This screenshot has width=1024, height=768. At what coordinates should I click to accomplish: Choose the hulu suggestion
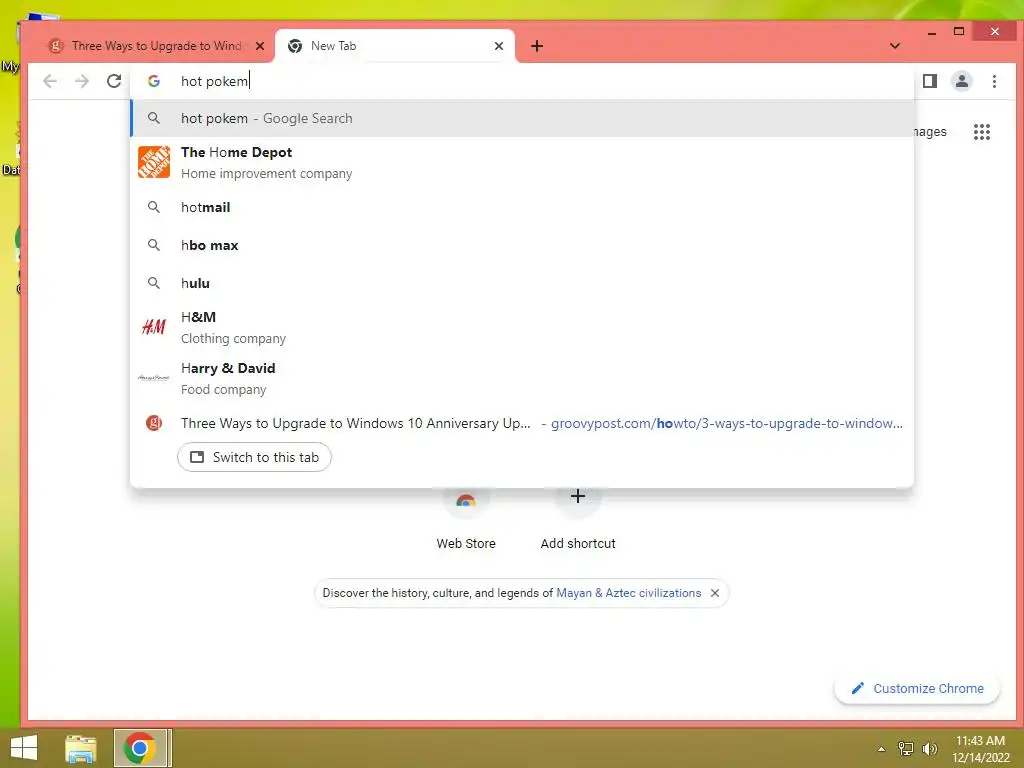(522, 283)
